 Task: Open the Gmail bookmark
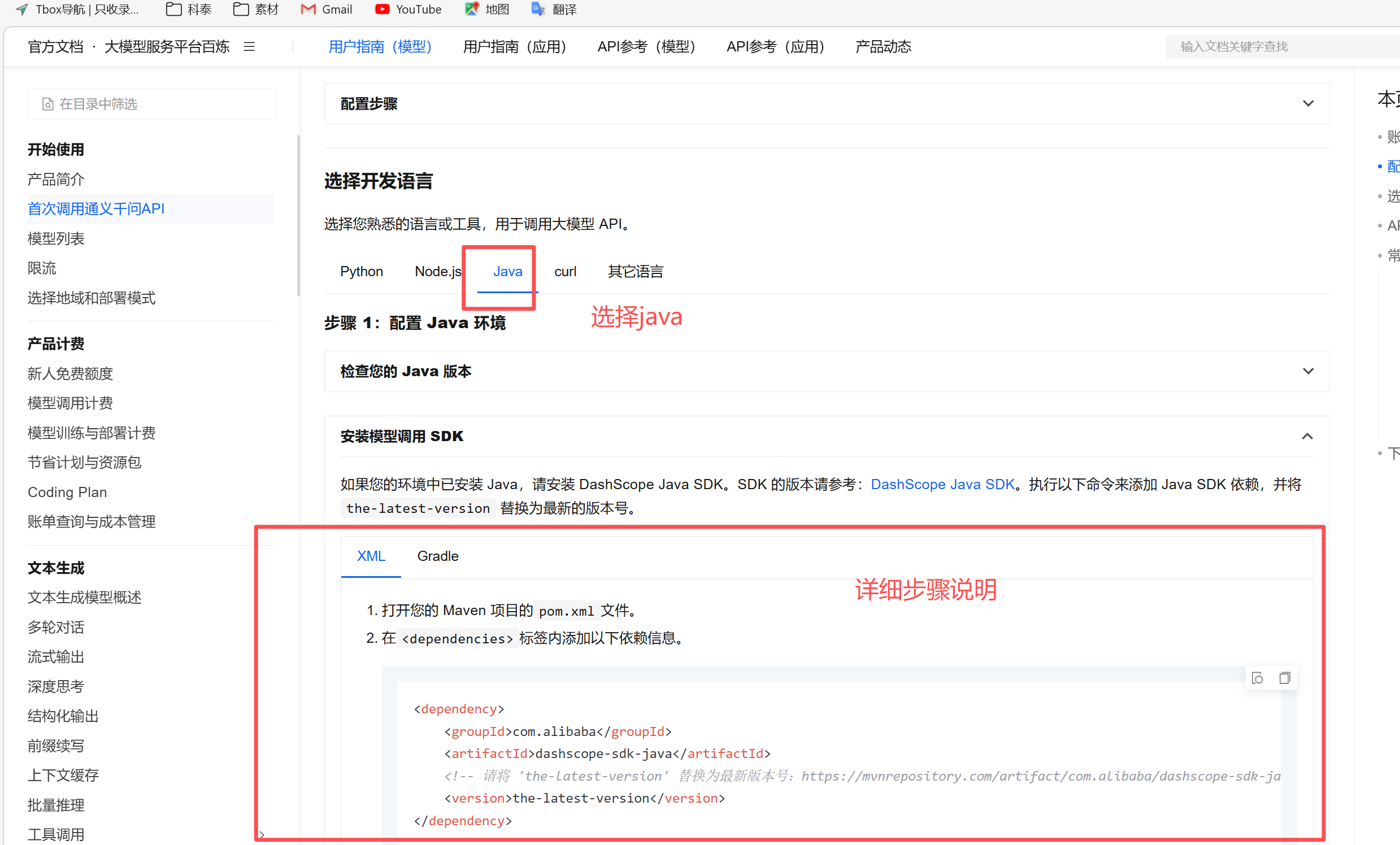tap(326, 9)
